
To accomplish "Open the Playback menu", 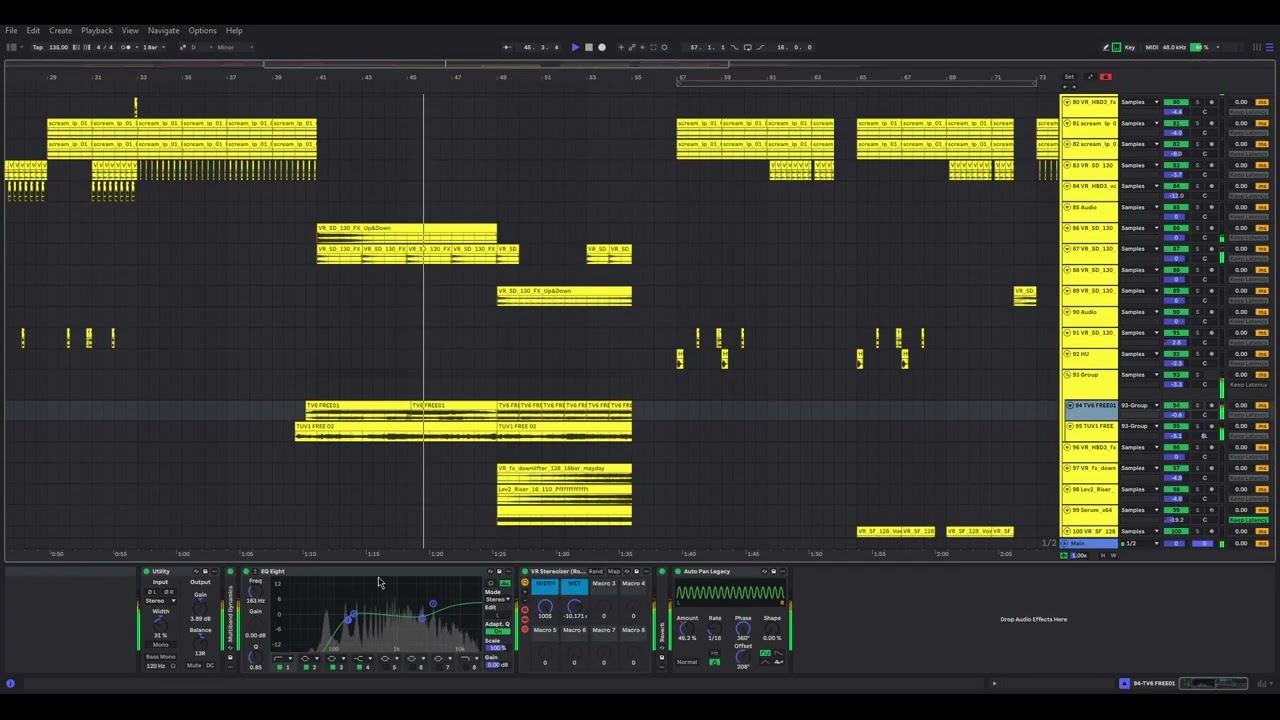I will pyautogui.click(x=97, y=31).
